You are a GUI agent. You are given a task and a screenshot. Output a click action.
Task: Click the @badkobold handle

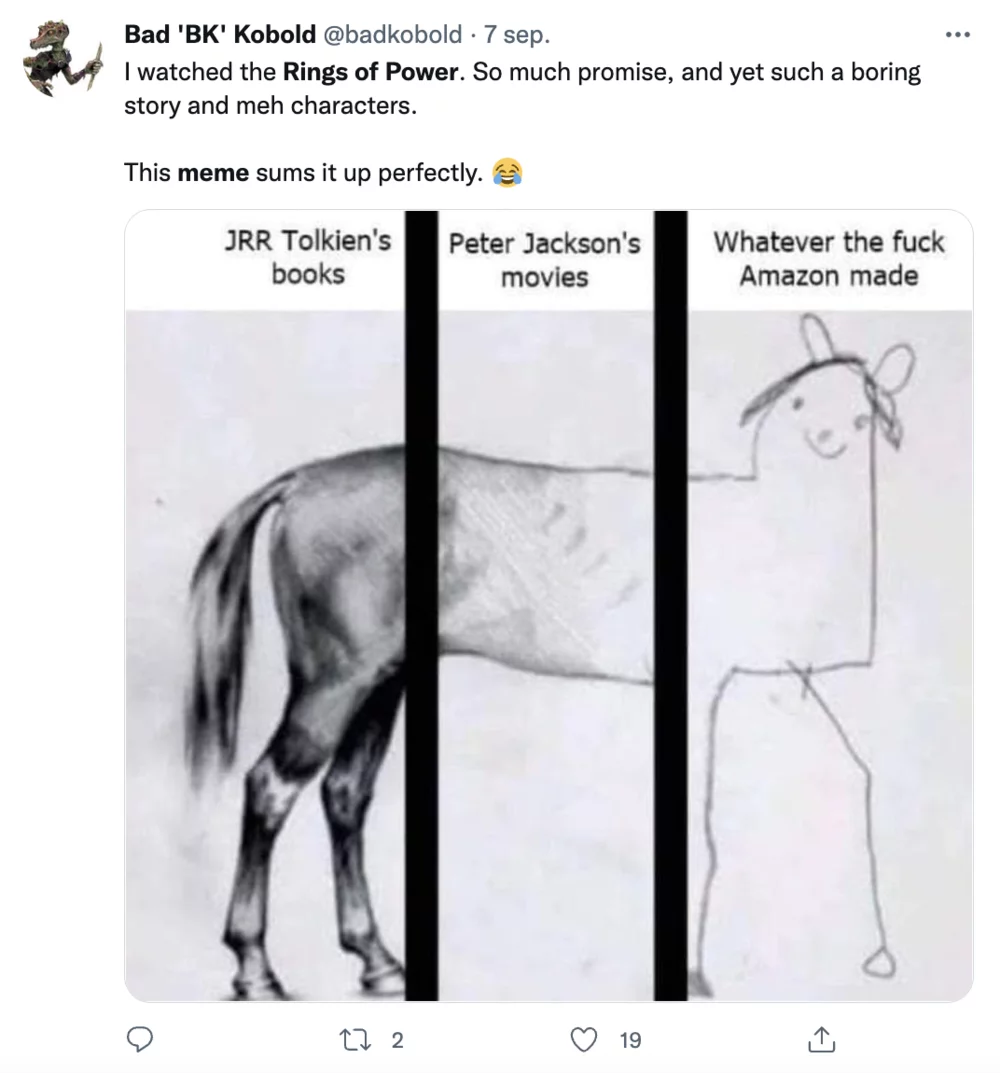pyautogui.click(x=392, y=35)
